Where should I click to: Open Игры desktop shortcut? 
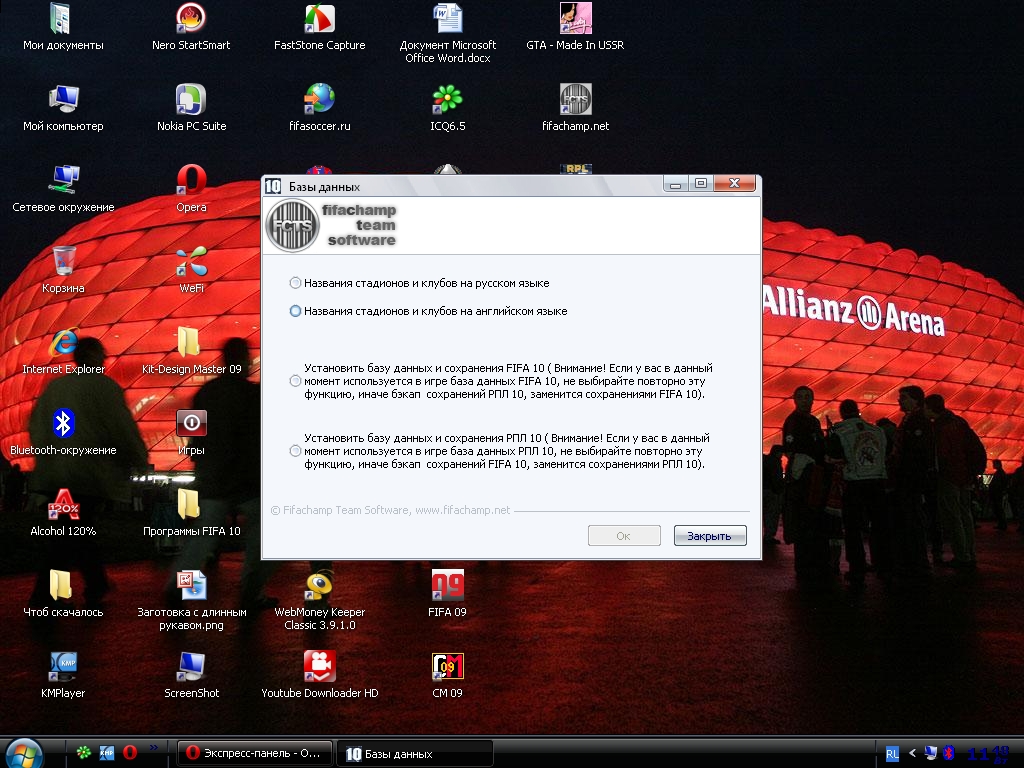191,432
